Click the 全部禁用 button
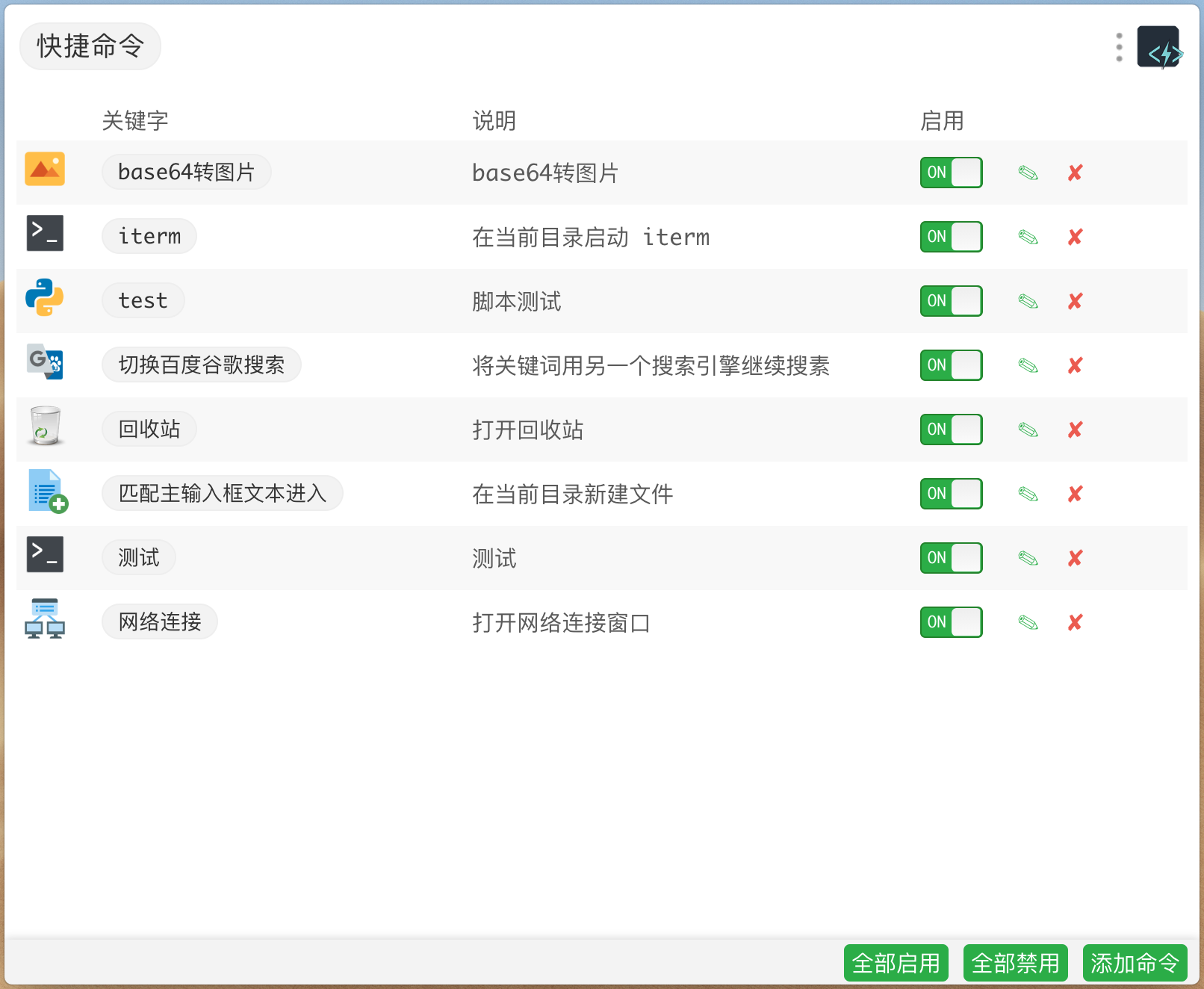The width and height of the screenshot is (1204, 989). coord(1016,963)
